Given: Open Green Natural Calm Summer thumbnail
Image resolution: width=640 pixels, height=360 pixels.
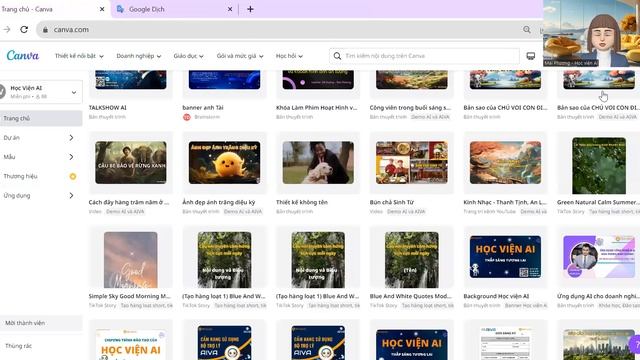Looking at the screenshot, I should pyautogui.click(x=599, y=165).
